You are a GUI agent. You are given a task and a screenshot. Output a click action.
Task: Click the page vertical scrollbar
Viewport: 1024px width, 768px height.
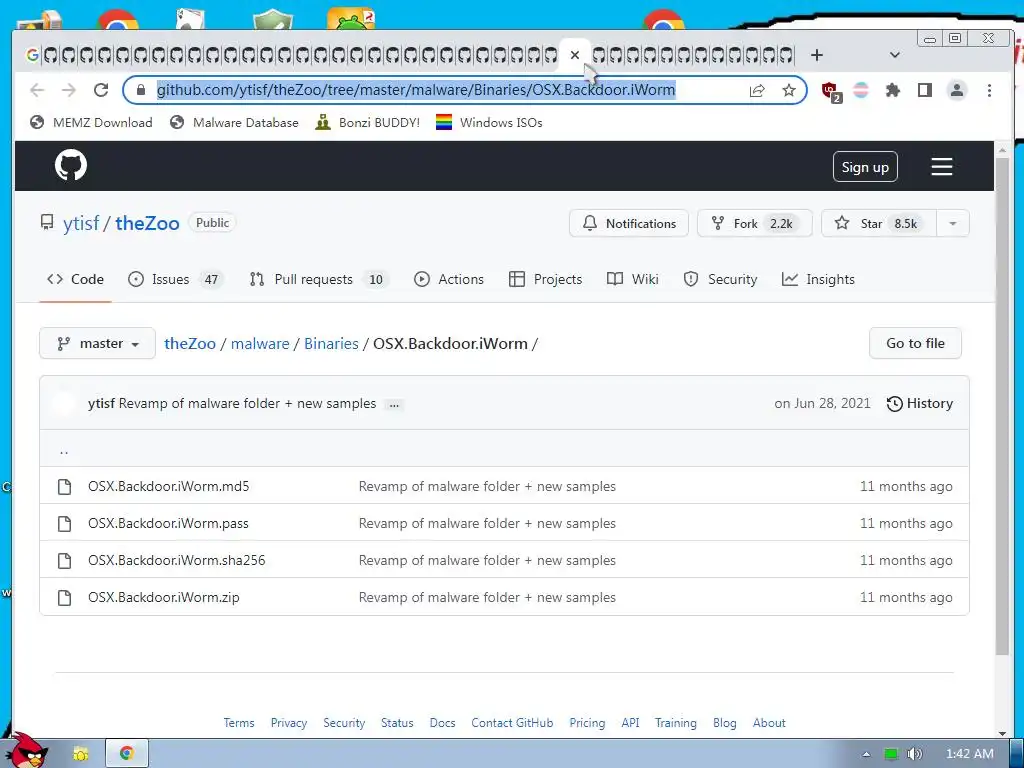tap(1002, 405)
